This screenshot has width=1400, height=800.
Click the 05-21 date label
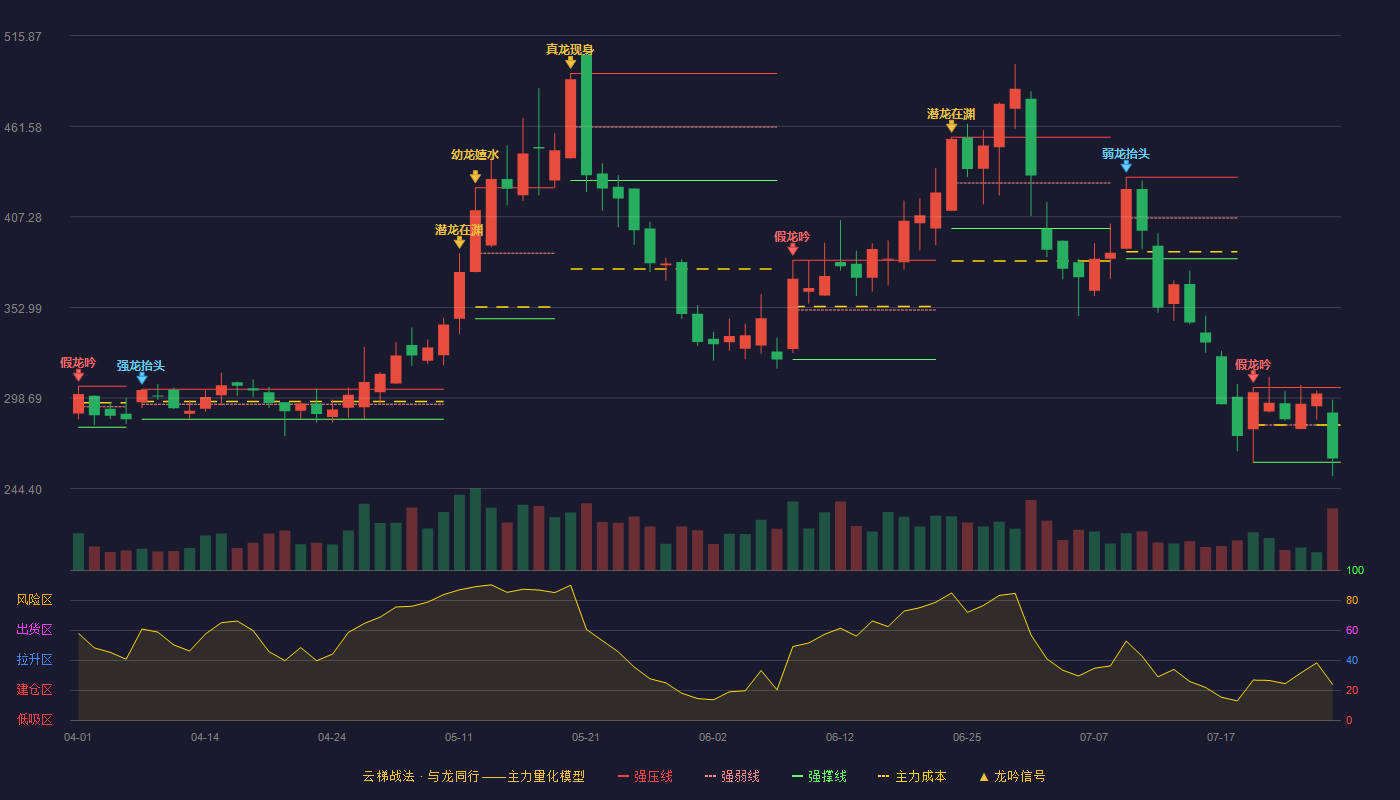pos(586,737)
